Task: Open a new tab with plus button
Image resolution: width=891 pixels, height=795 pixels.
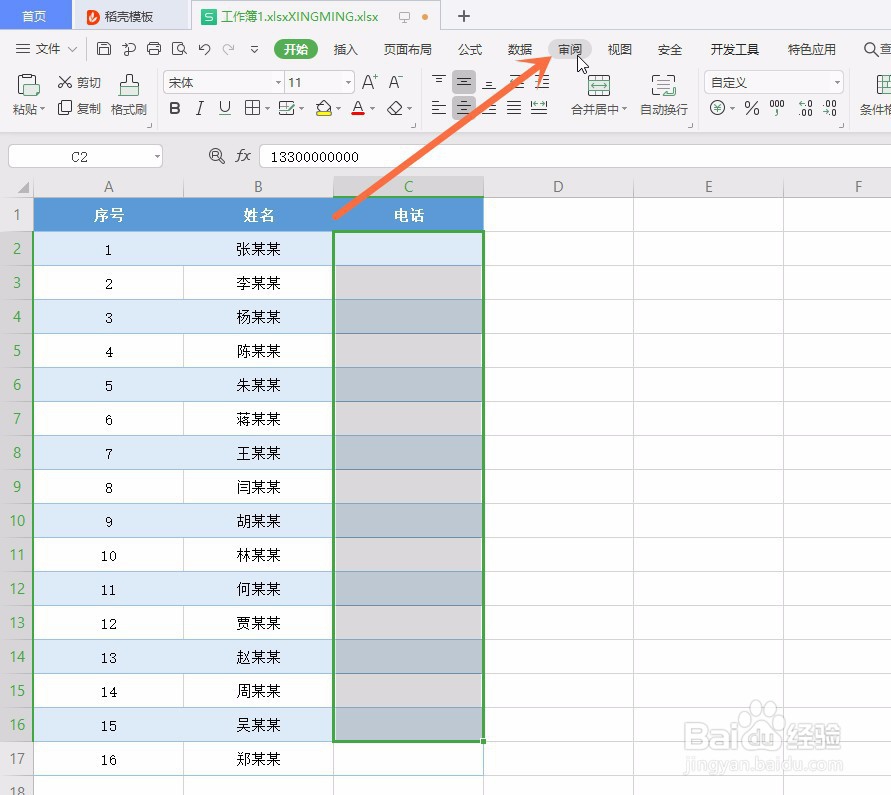Action: (x=464, y=16)
